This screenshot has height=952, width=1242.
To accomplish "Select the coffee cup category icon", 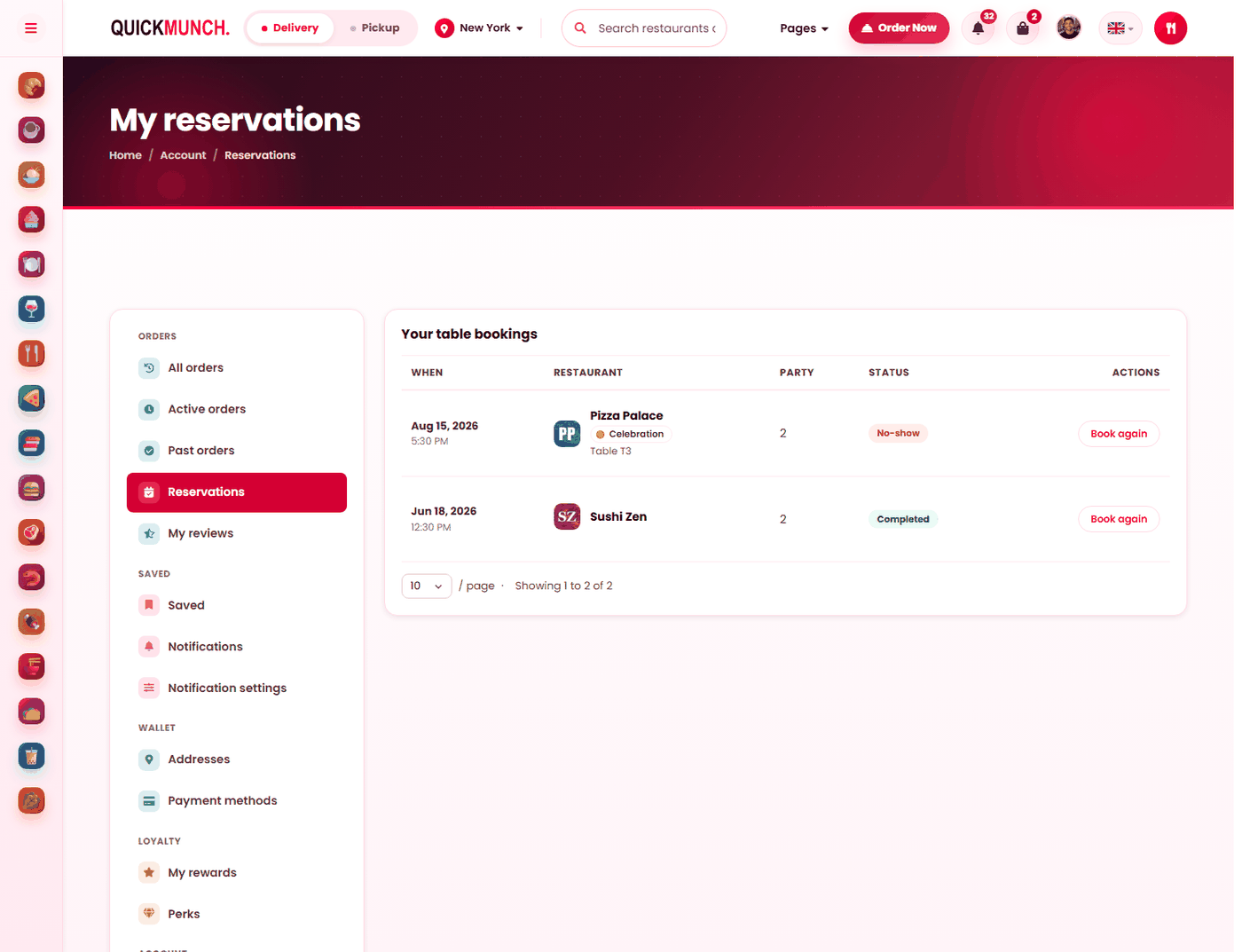I will (31, 130).
